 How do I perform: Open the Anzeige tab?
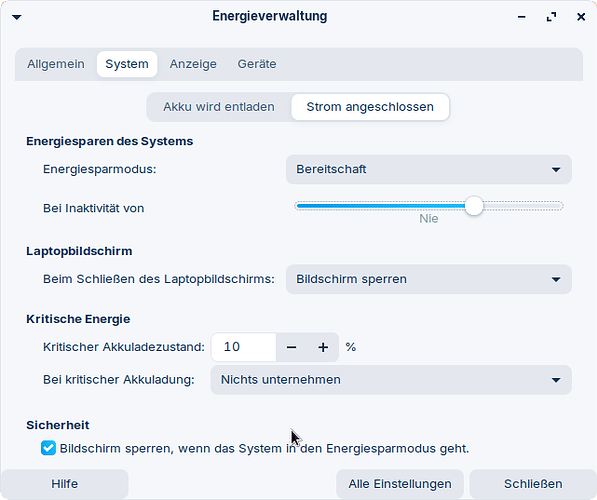(193, 64)
